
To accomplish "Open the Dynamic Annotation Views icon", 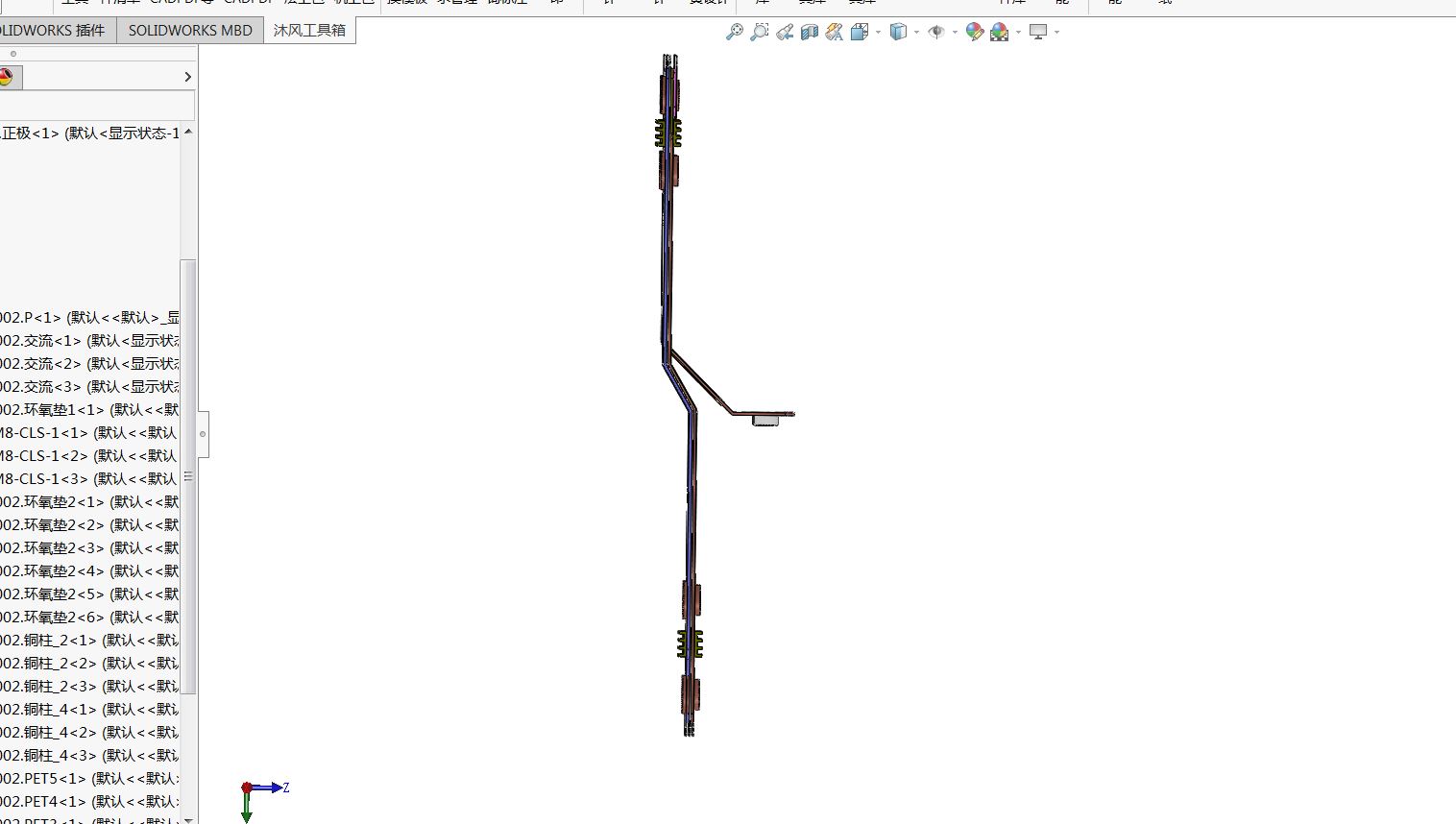I will coord(835,32).
